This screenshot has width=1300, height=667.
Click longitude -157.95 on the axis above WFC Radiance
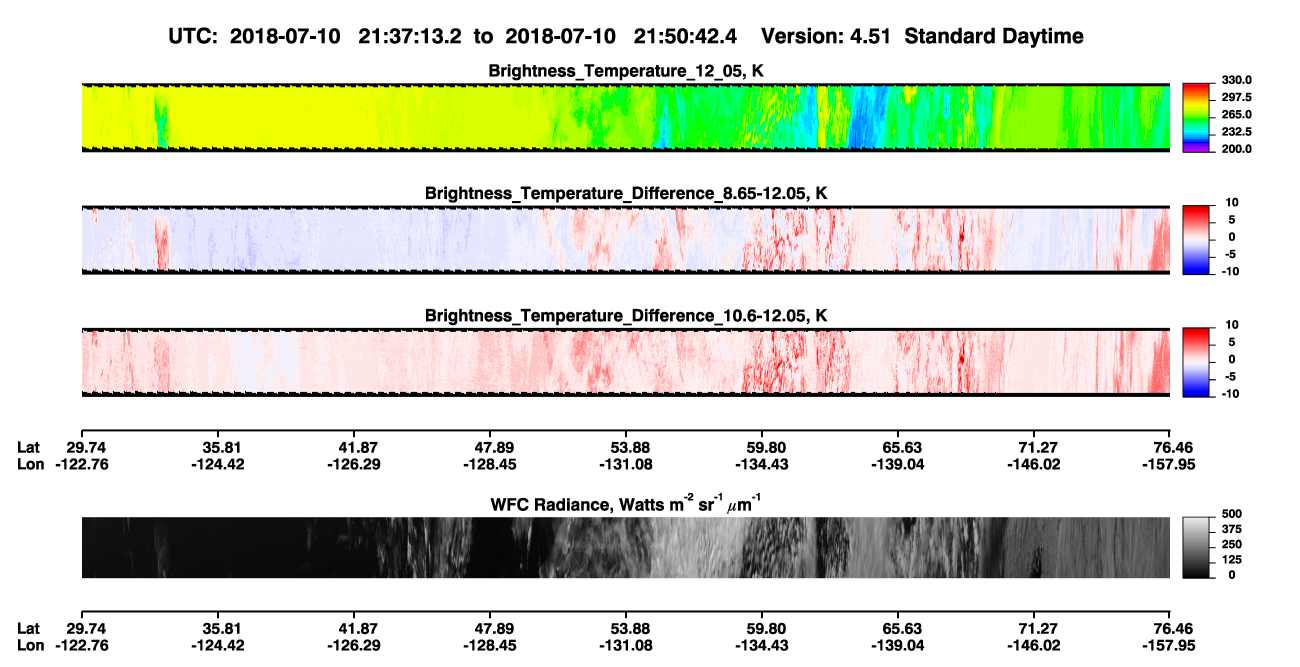pos(1170,464)
